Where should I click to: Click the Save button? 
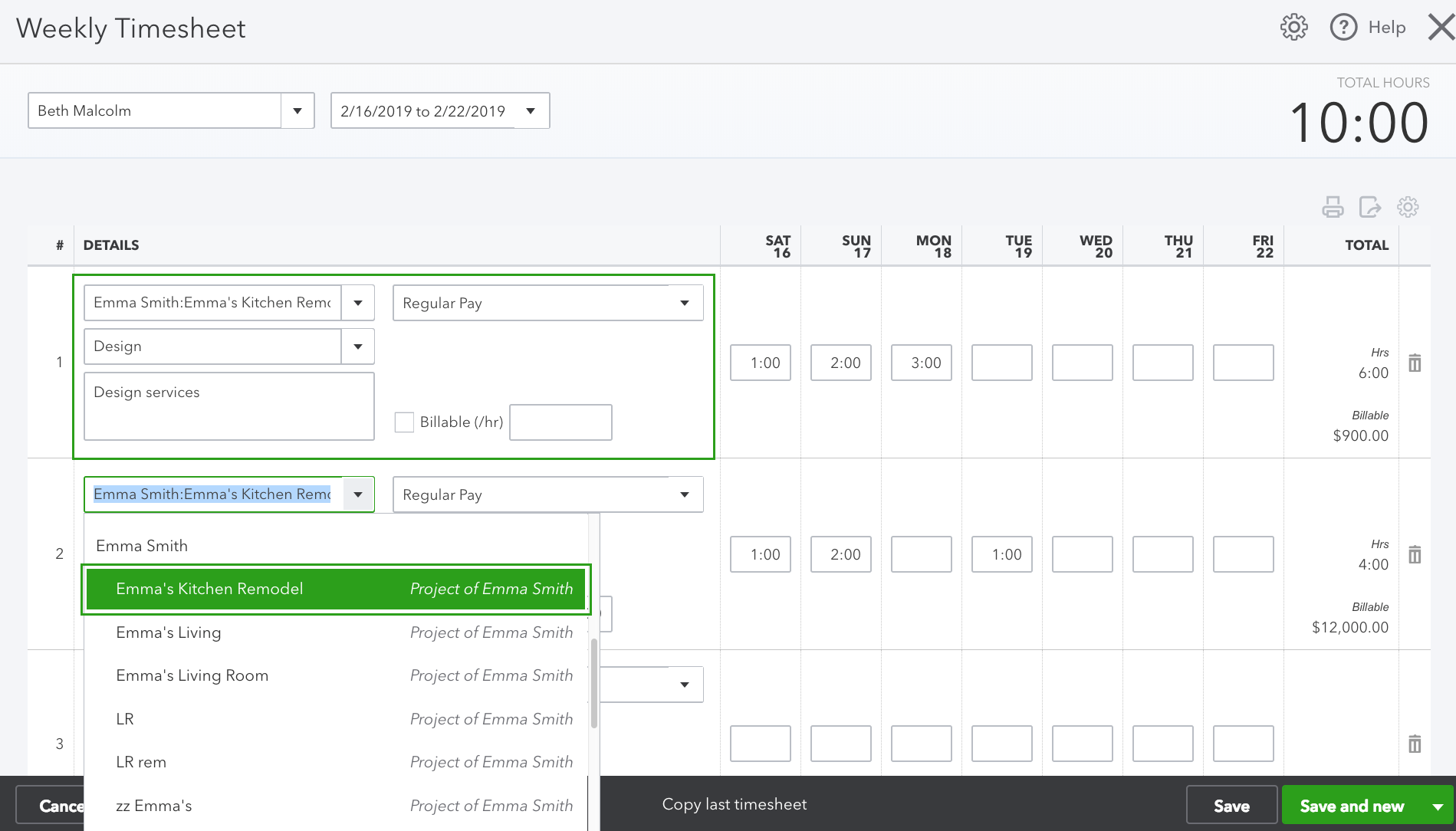[1231, 806]
